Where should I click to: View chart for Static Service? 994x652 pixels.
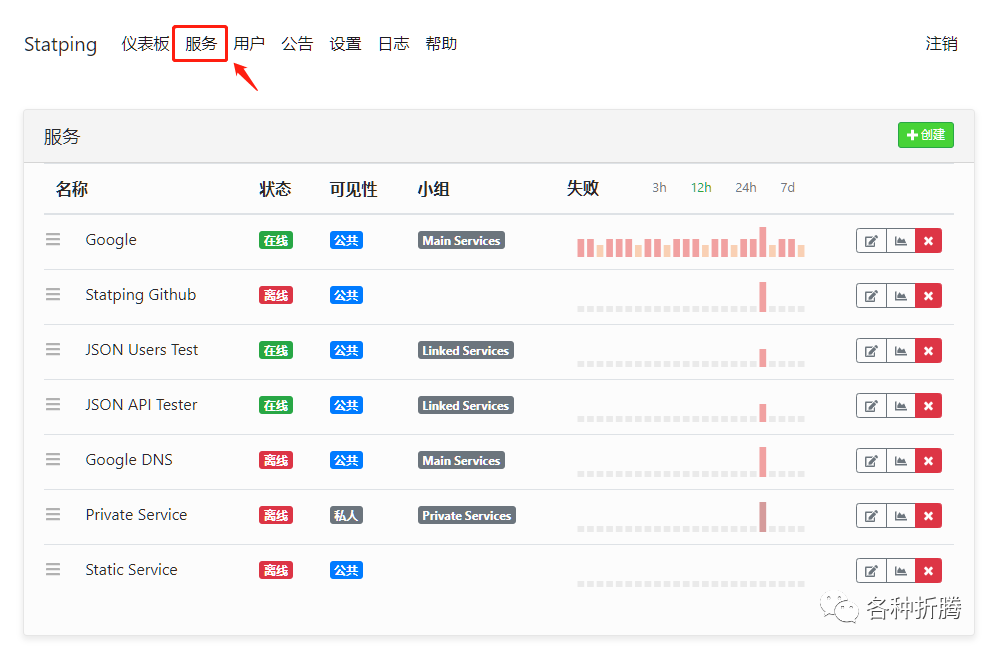(901, 571)
